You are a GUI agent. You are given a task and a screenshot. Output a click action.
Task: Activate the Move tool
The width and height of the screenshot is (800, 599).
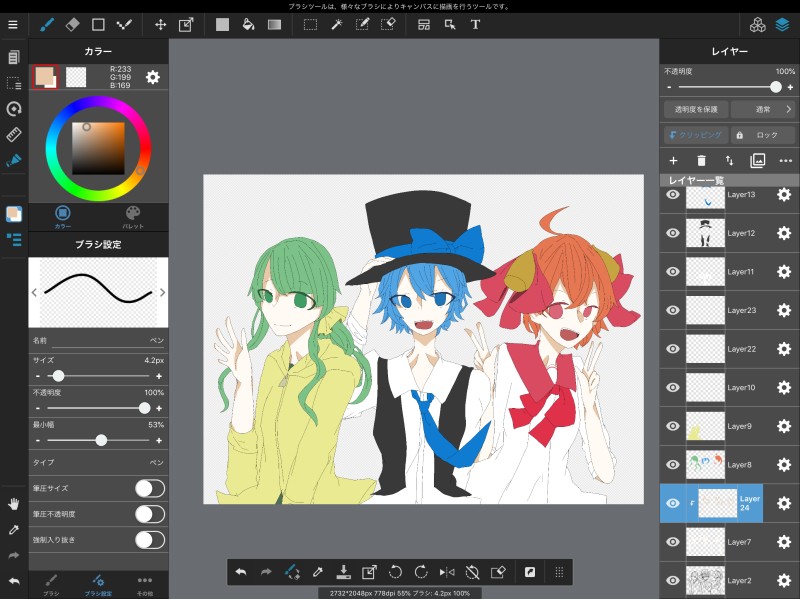coord(160,24)
